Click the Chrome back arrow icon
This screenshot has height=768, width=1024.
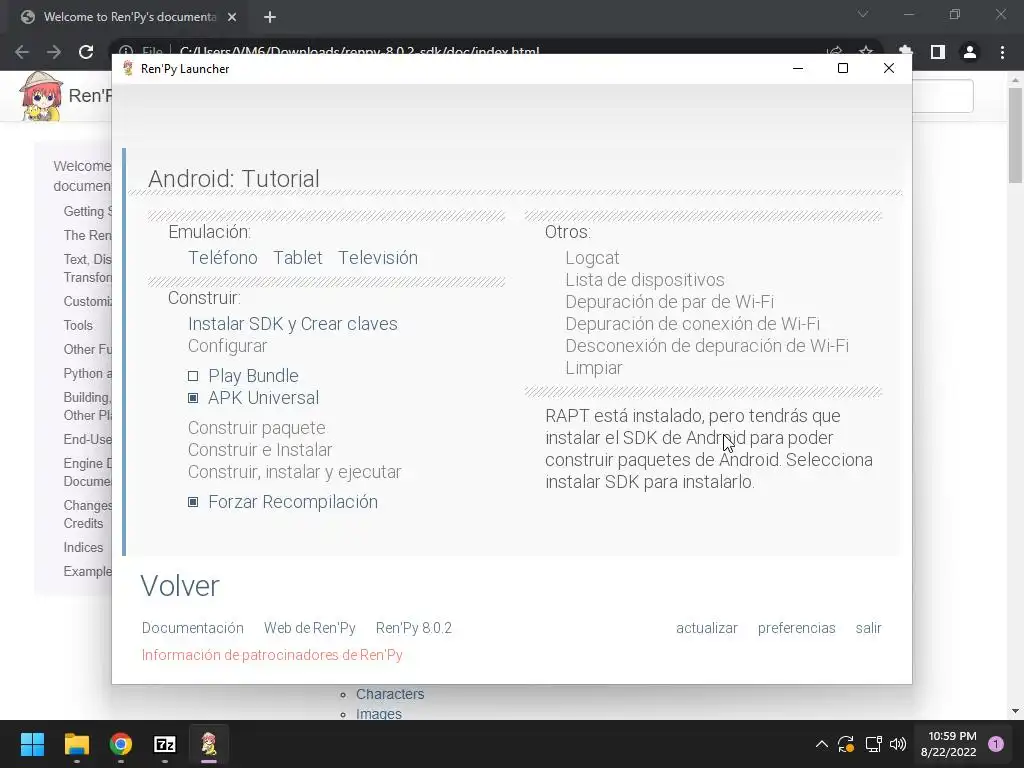[x=22, y=52]
